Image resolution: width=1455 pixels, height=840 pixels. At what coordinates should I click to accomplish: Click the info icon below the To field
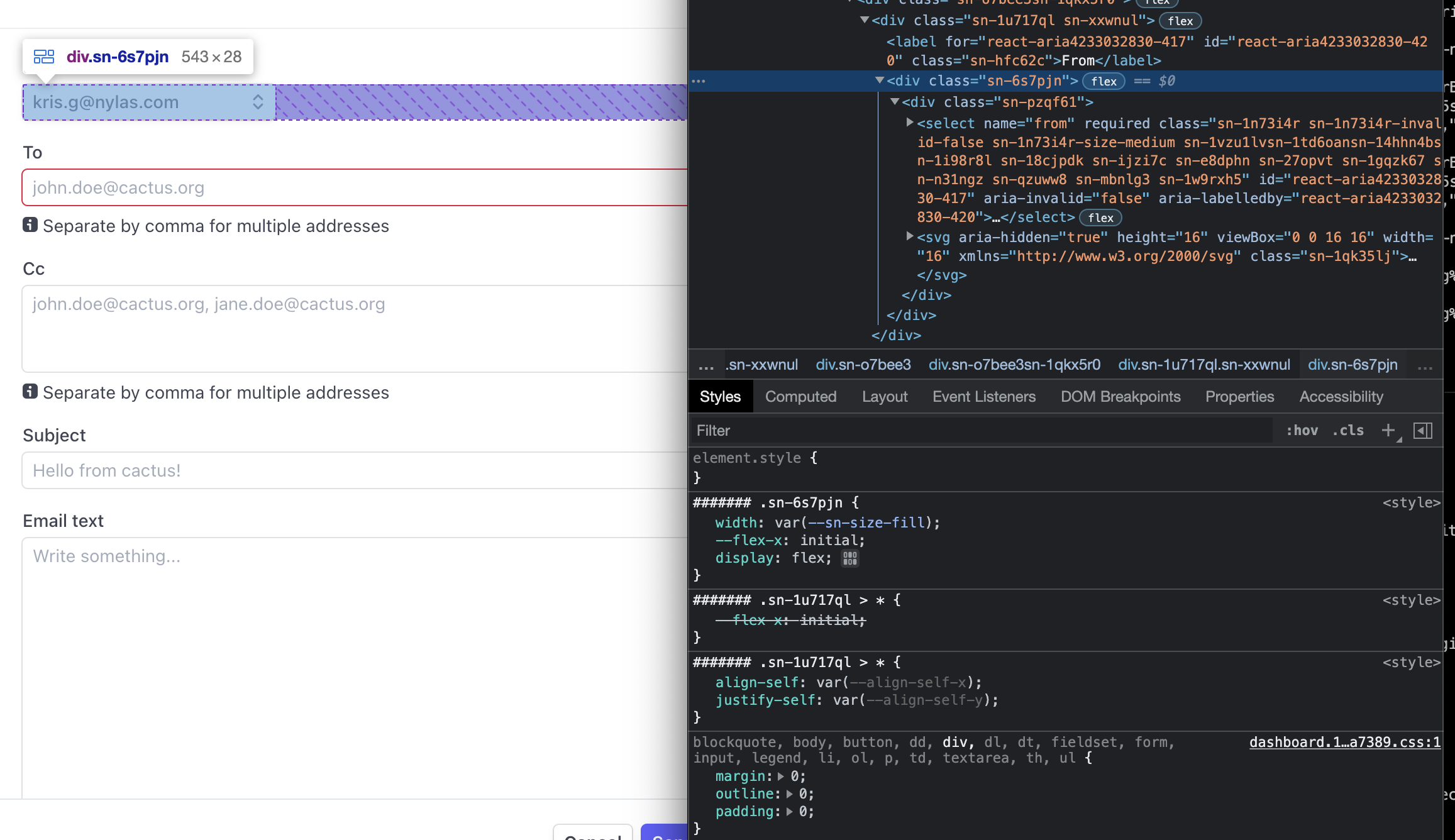[x=30, y=224]
